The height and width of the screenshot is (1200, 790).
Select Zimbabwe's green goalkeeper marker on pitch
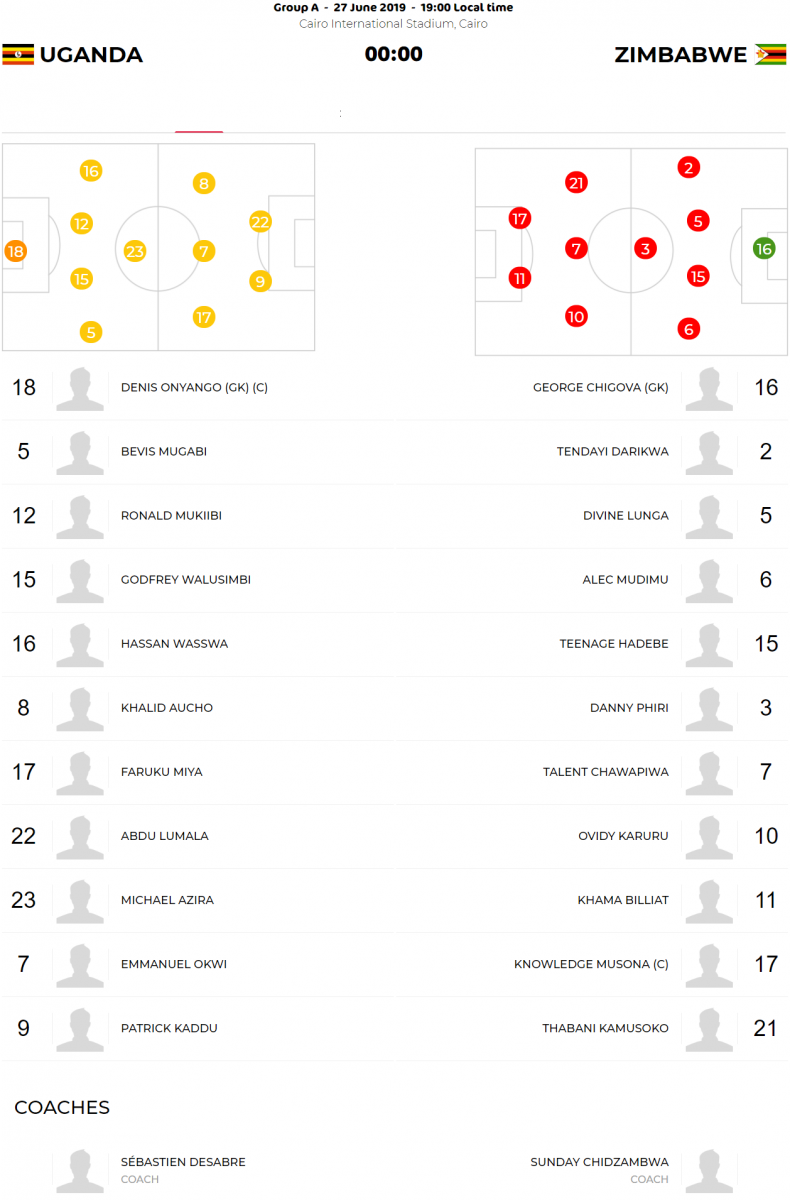click(x=764, y=249)
